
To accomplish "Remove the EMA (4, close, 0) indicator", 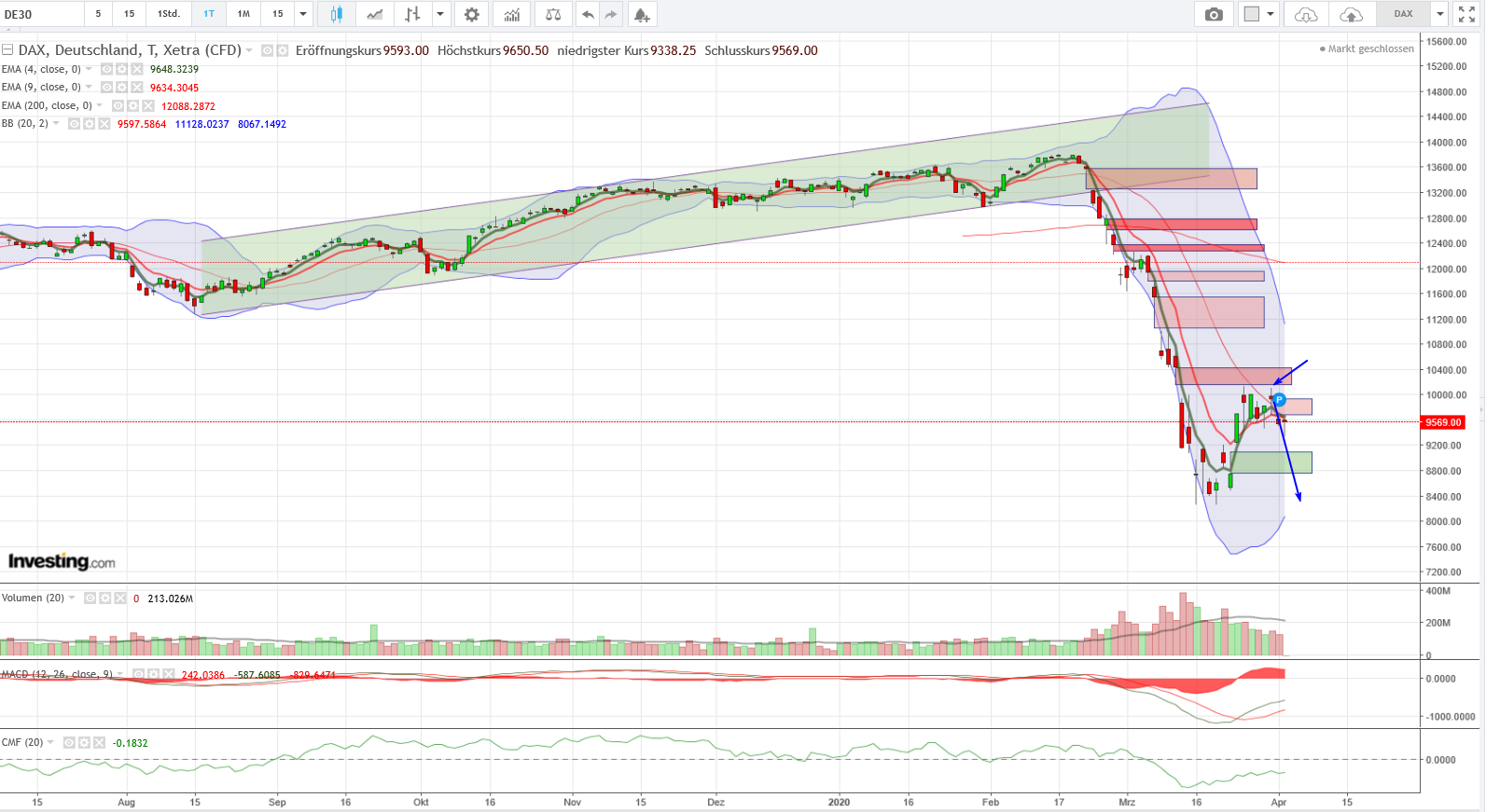I will coord(136,69).
